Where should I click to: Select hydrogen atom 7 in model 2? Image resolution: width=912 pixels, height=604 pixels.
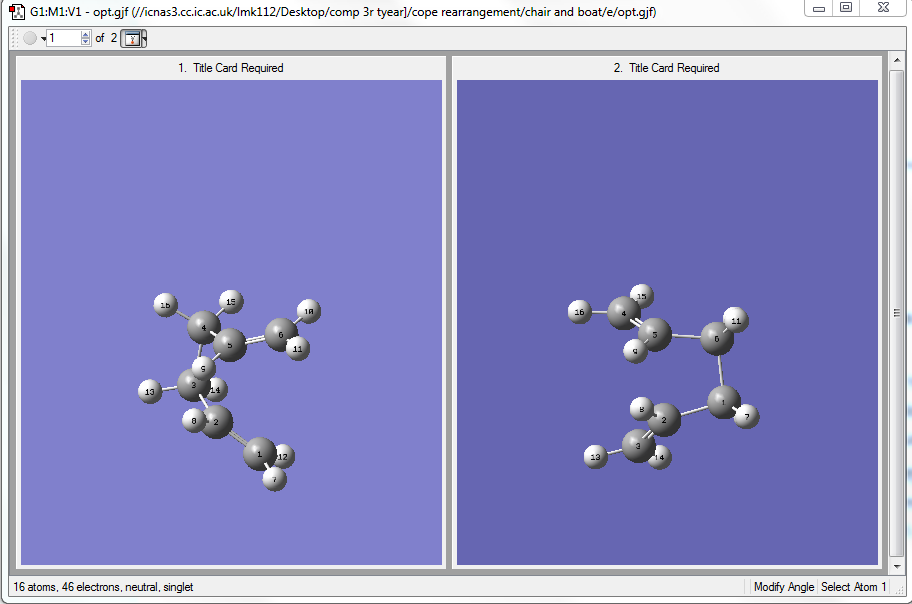pos(747,417)
